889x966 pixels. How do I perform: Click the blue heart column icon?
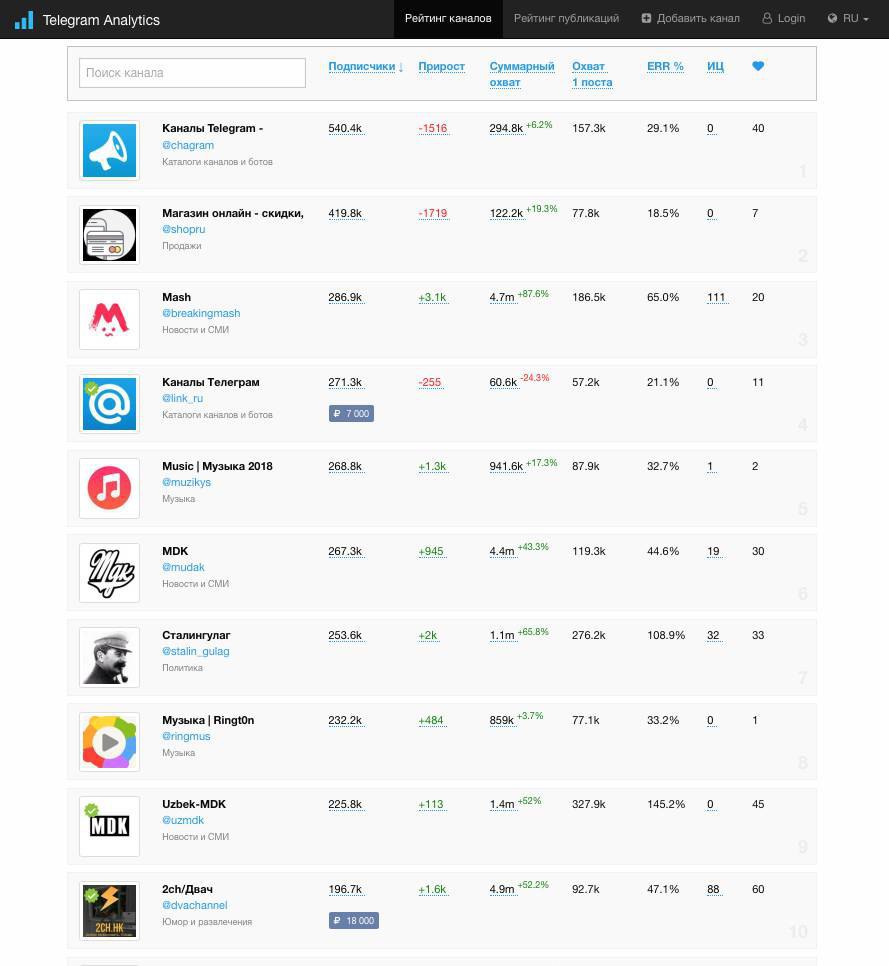(x=758, y=66)
